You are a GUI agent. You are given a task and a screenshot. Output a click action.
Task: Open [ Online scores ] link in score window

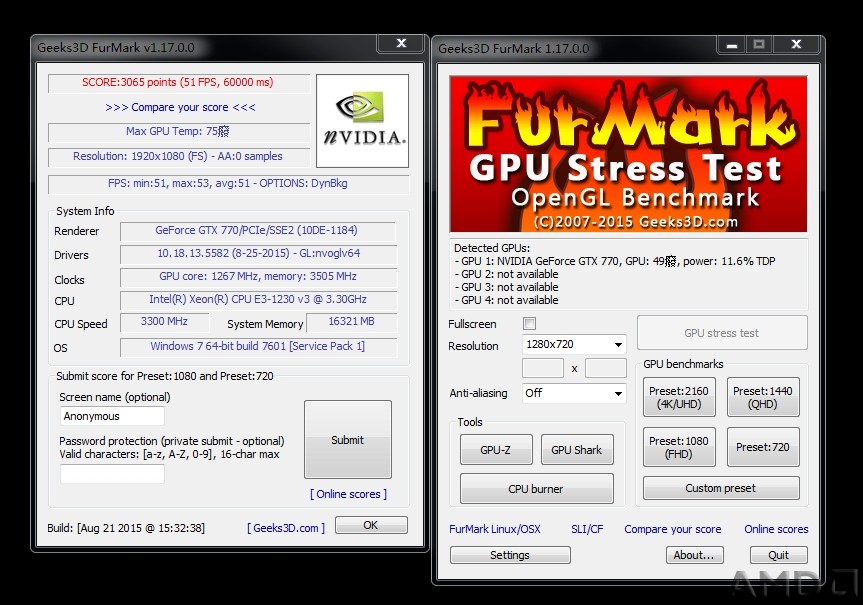[348, 494]
